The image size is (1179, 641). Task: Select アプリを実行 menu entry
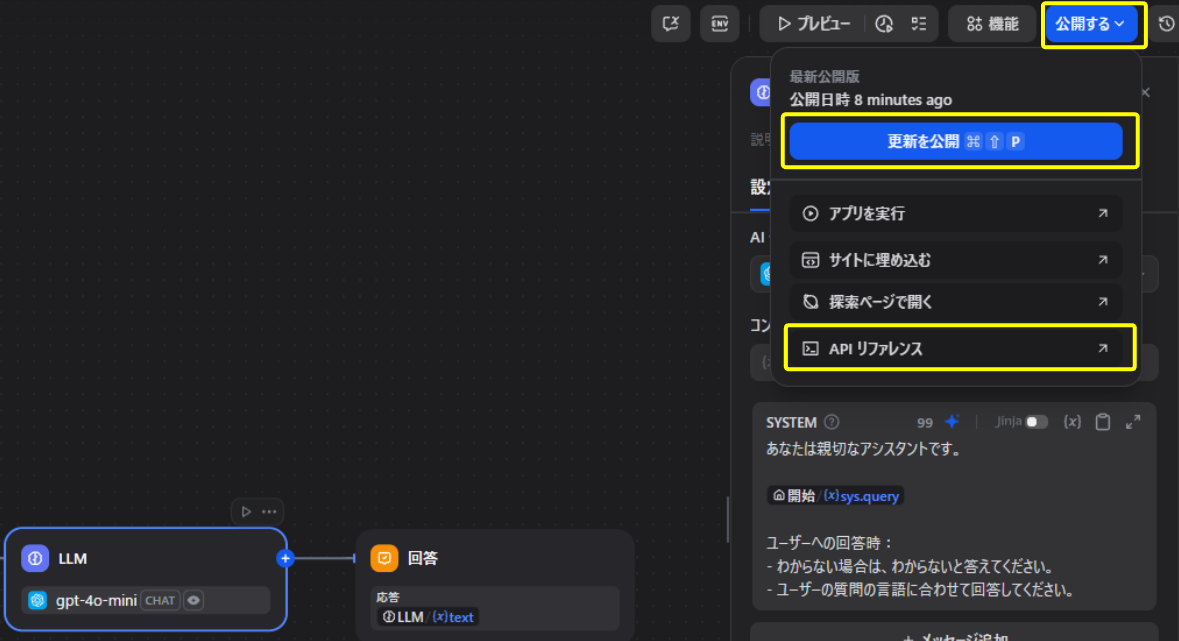(x=956, y=214)
